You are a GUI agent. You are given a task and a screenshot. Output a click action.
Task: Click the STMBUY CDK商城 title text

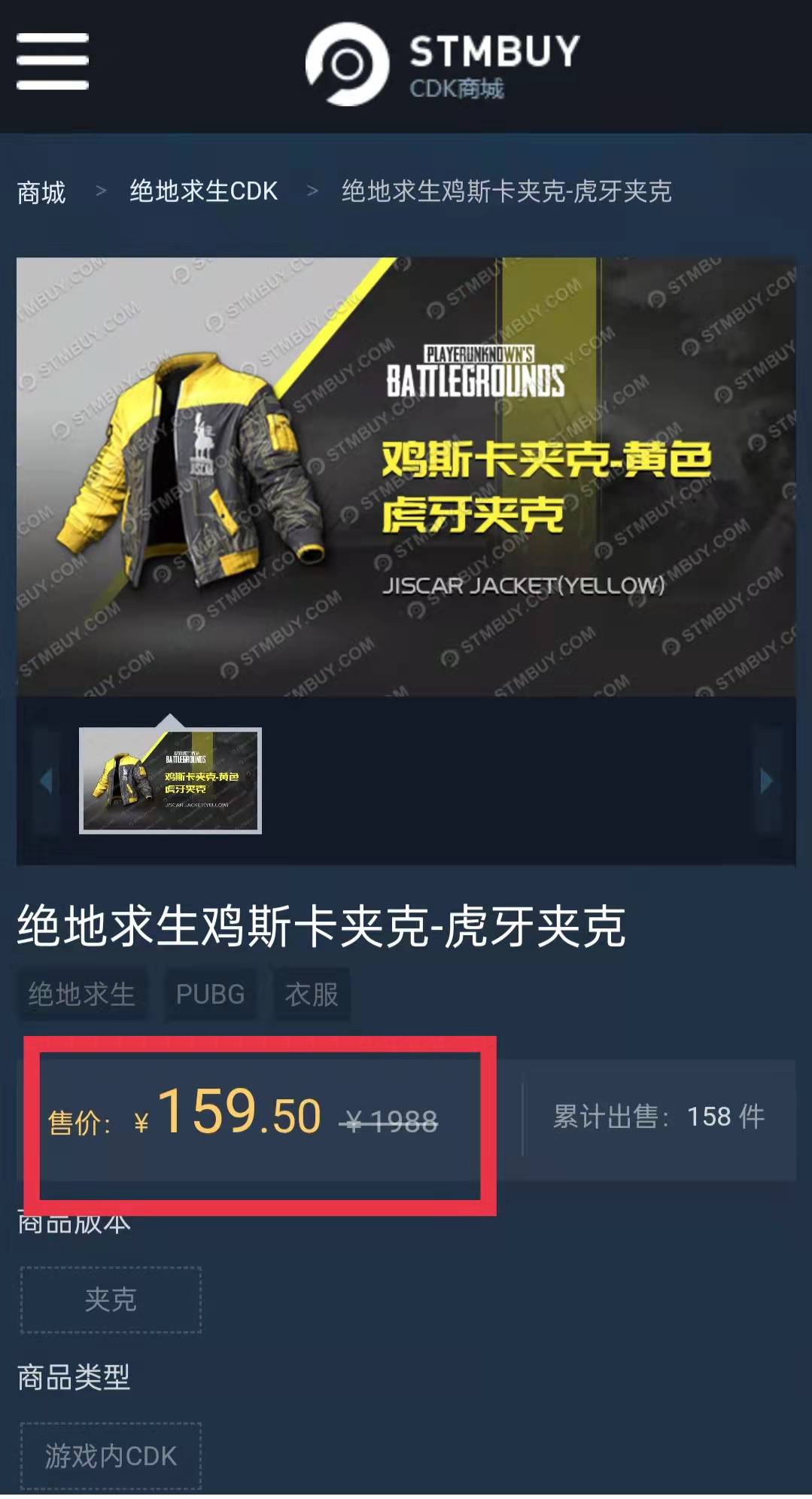click(494, 66)
